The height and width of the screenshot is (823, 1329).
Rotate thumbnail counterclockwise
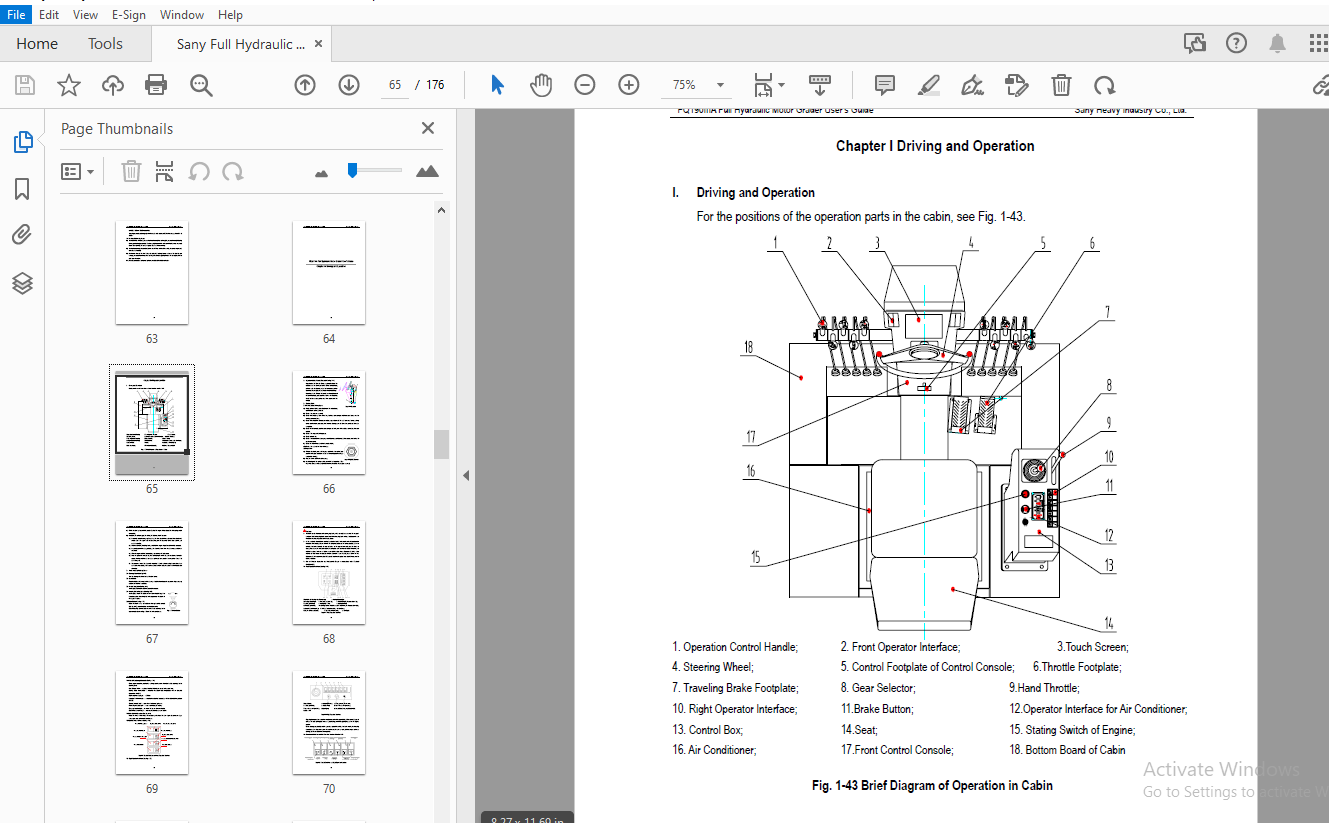(x=199, y=171)
